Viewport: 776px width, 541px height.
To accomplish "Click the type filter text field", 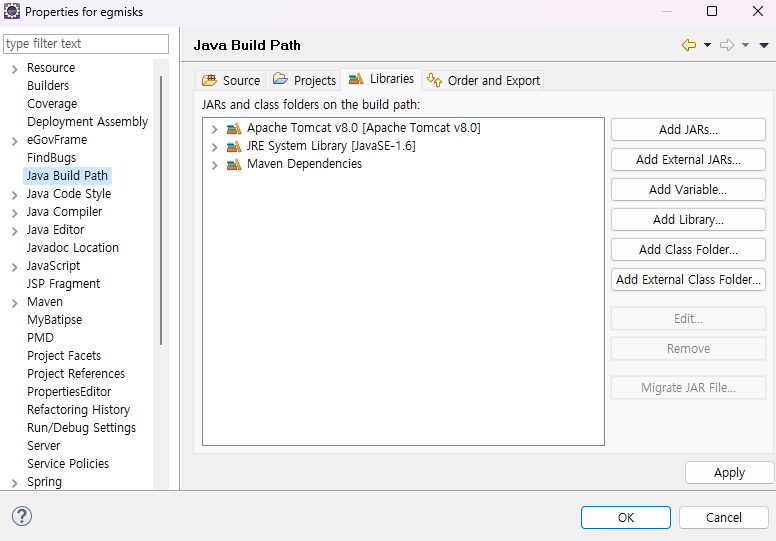I will (86, 44).
